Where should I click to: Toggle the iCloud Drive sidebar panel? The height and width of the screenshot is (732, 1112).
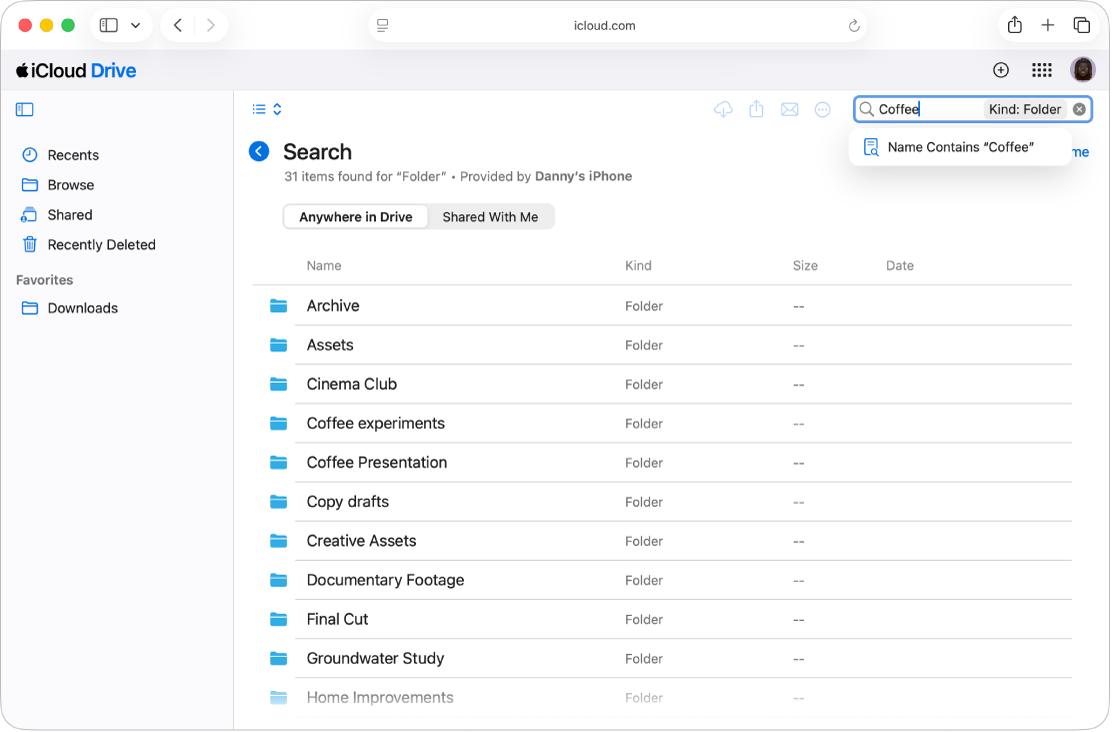pyautogui.click(x=25, y=109)
